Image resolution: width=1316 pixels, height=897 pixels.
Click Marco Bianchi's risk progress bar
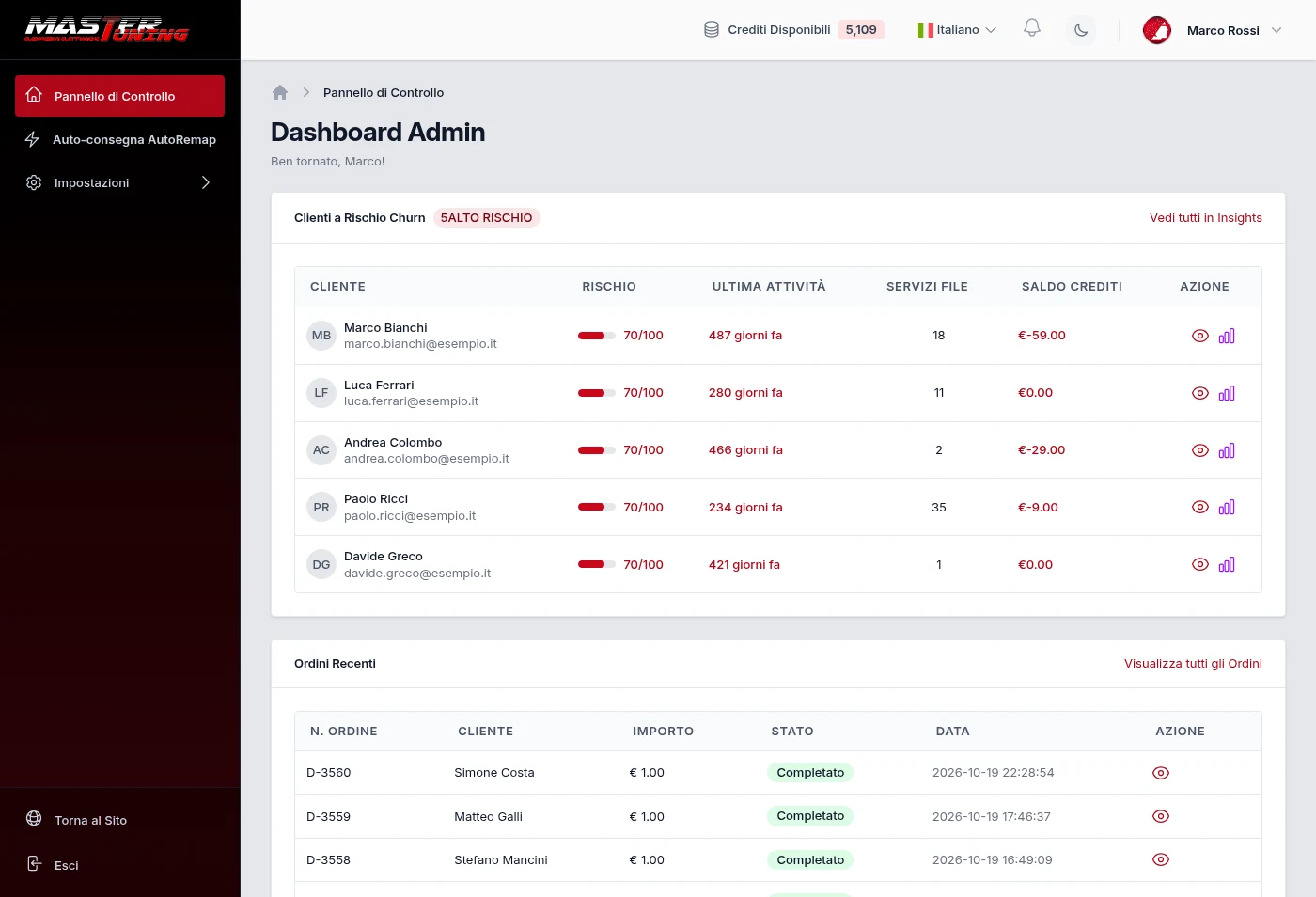(x=597, y=336)
